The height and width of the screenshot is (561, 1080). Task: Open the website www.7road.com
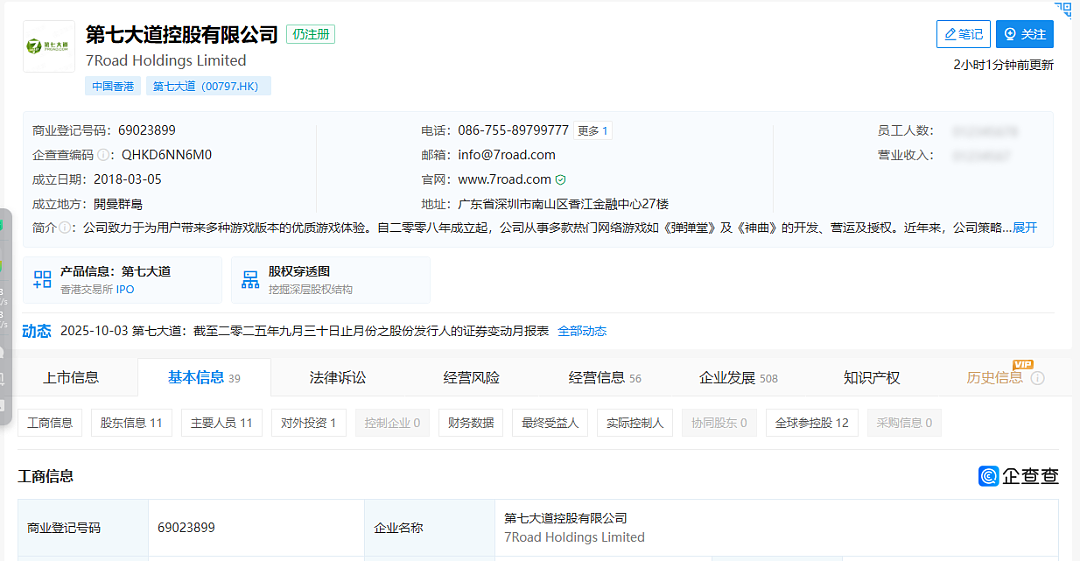coord(504,179)
